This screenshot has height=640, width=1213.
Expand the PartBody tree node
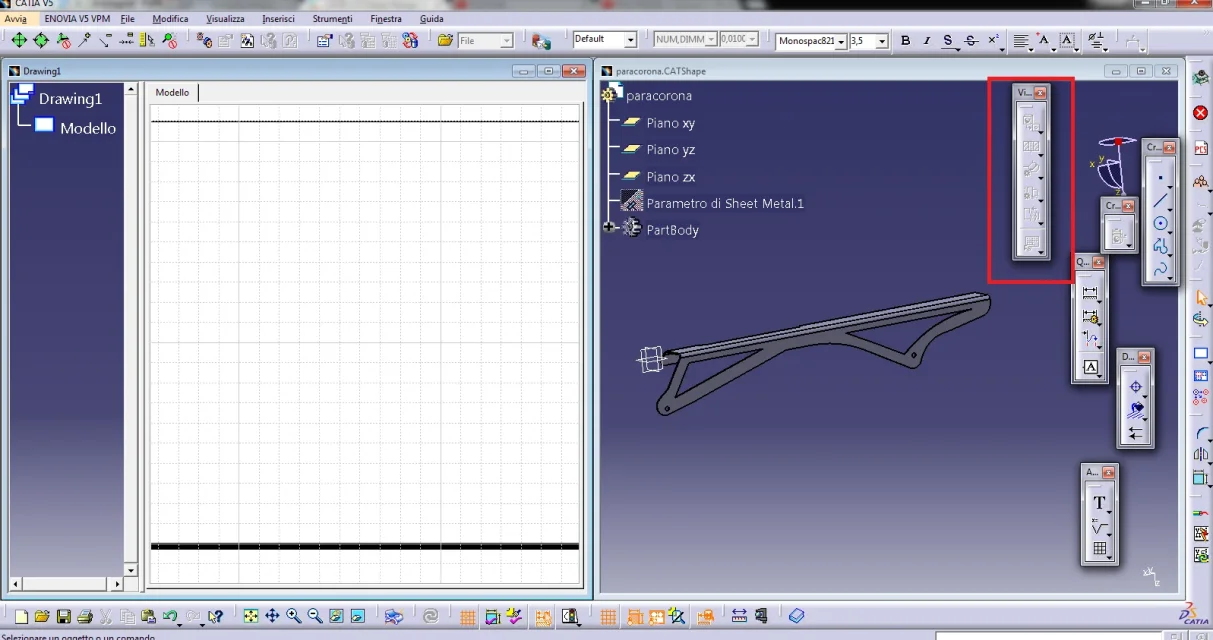[609, 228]
